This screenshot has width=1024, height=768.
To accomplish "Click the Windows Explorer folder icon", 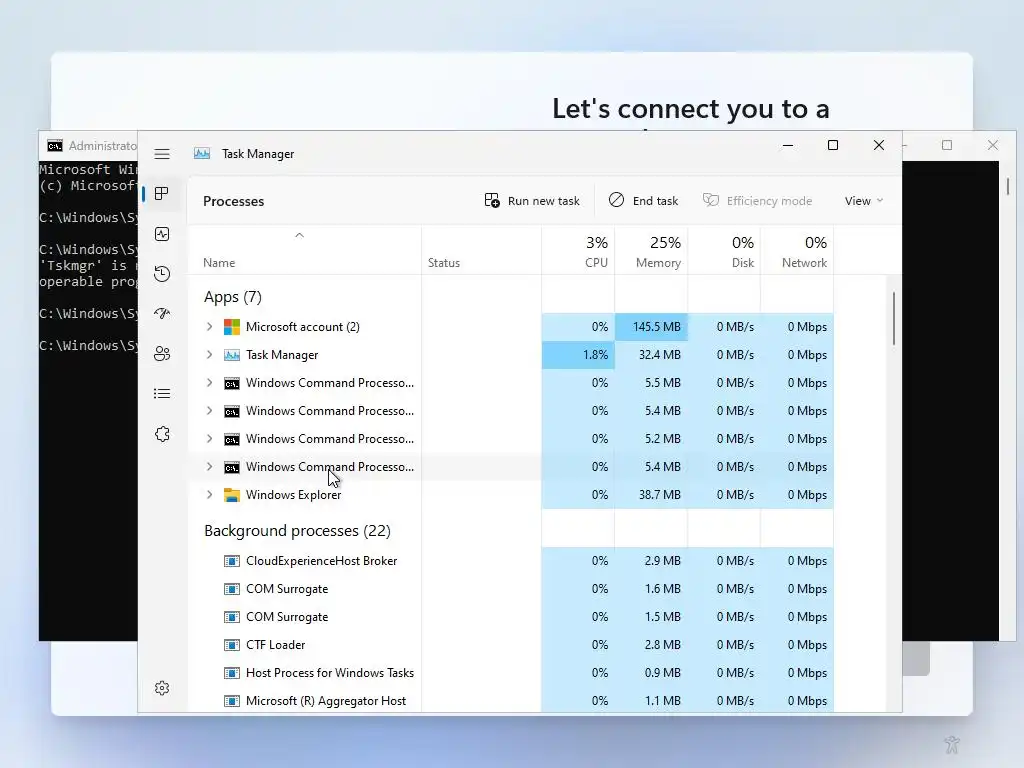I will pos(232,495).
